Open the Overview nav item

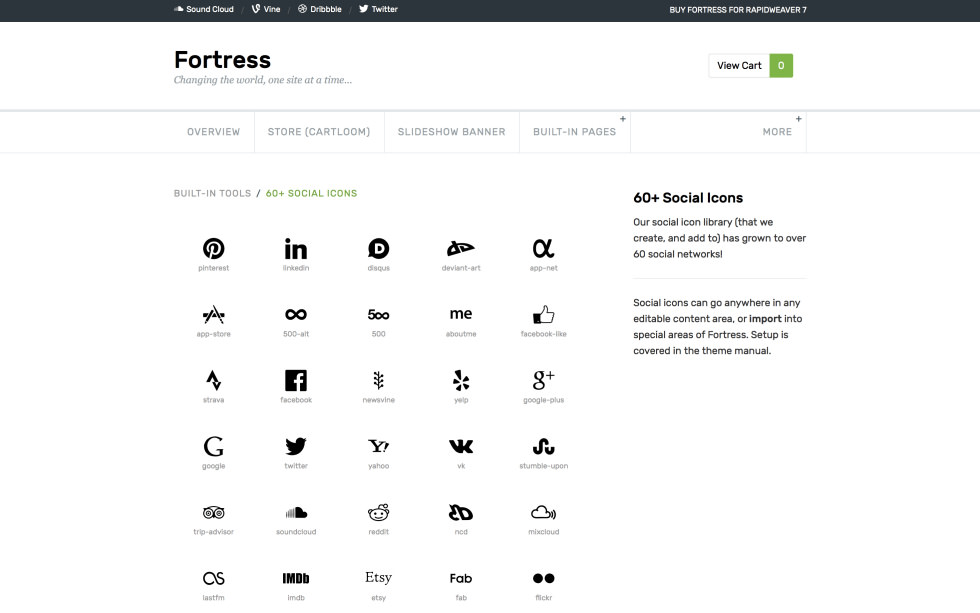point(213,132)
